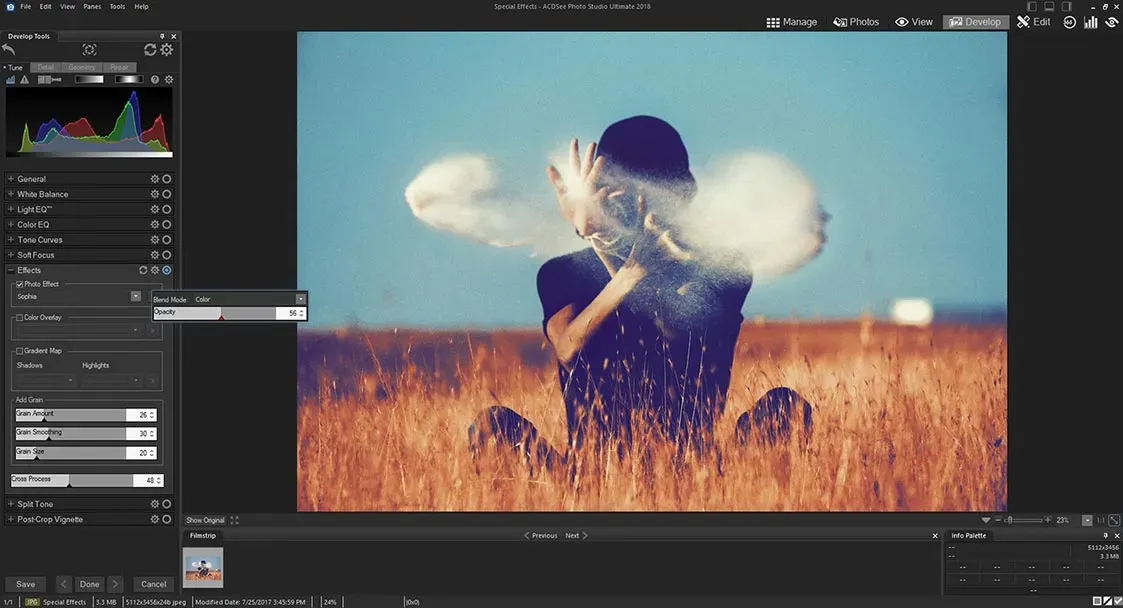The height and width of the screenshot is (608, 1123).
Task: Uncheck the Photo Effect checkbox
Action: tap(19, 284)
